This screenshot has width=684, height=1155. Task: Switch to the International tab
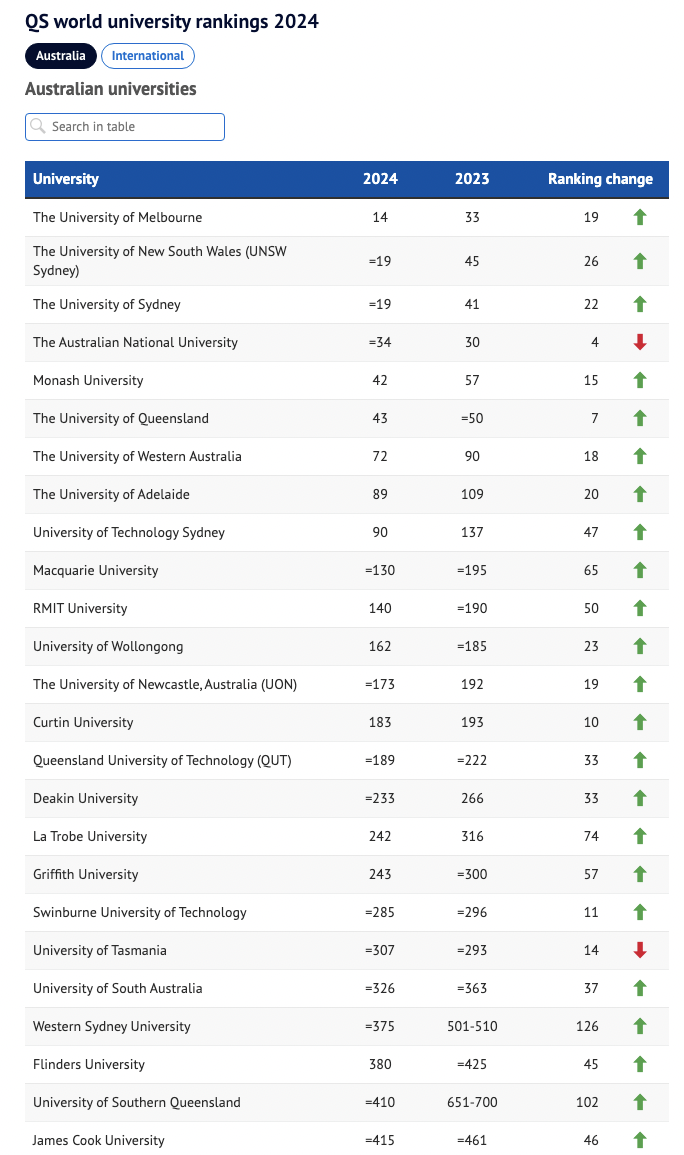(148, 56)
